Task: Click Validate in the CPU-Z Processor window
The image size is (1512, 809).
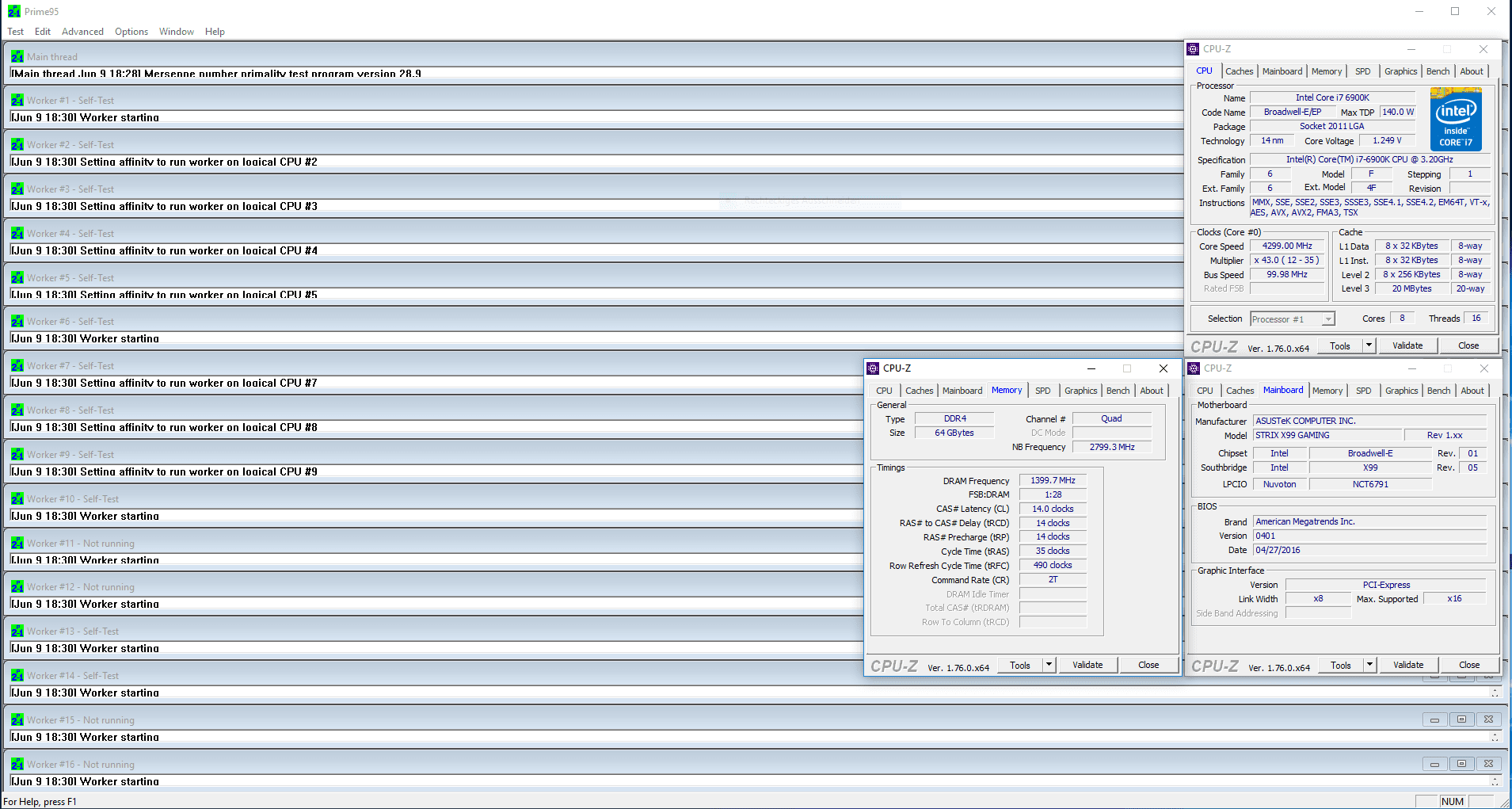Action: point(1408,345)
